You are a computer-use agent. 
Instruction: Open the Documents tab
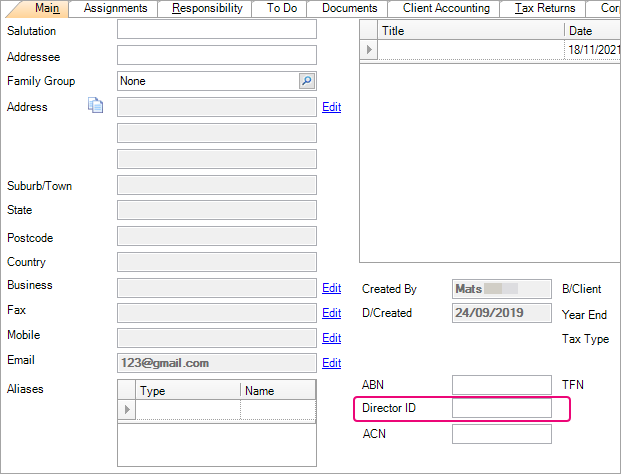tap(349, 8)
